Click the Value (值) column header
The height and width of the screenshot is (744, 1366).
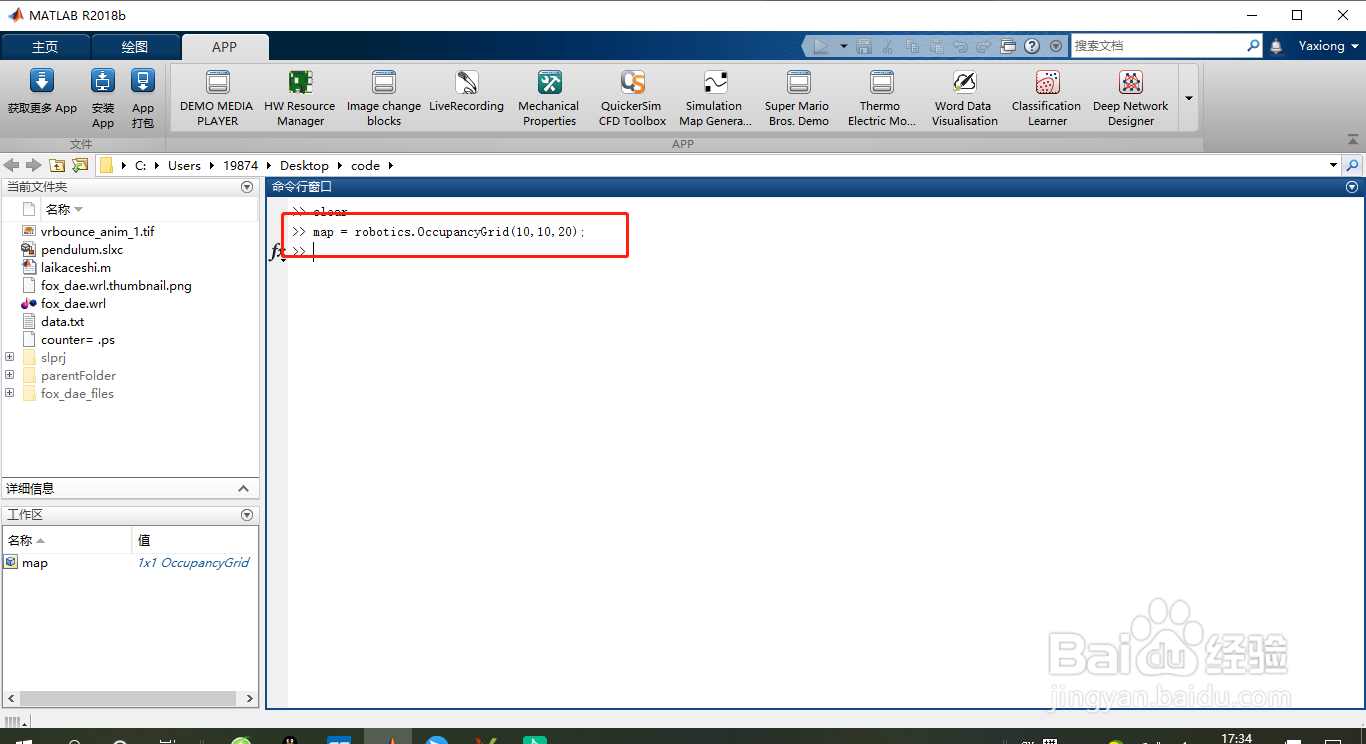click(x=195, y=540)
